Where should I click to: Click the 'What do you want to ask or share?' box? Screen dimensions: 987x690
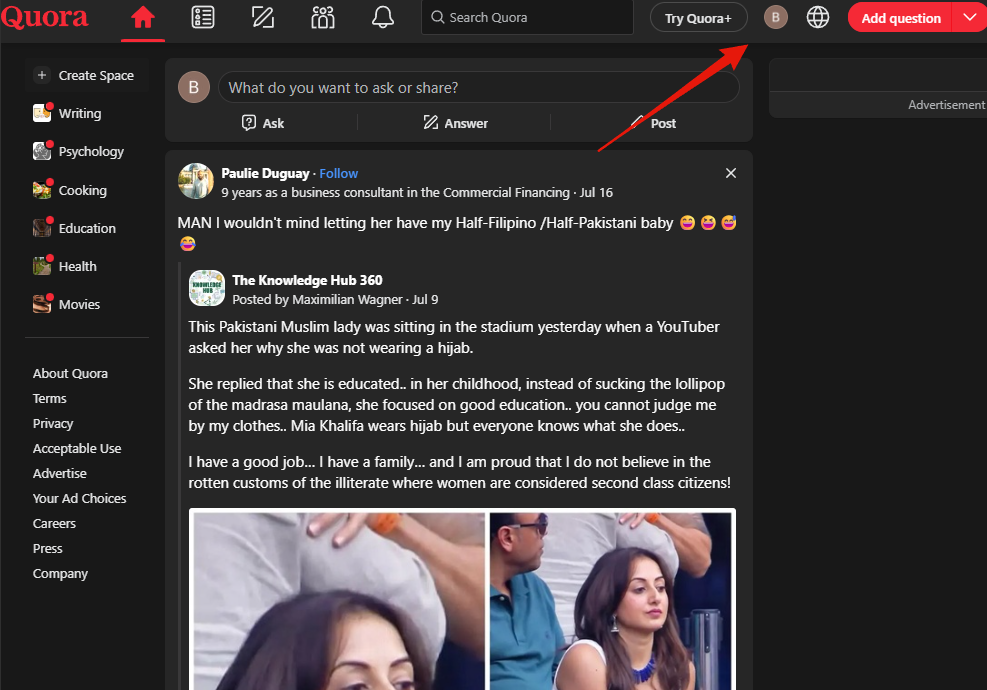(x=478, y=88)
